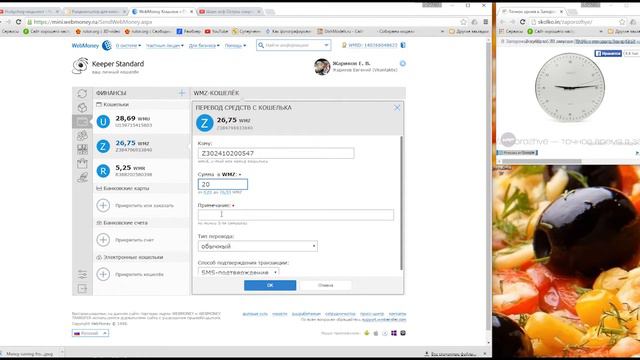640x360 pixels.
Task: Click the magnifier icon in the search box
Action: (261, 45)
